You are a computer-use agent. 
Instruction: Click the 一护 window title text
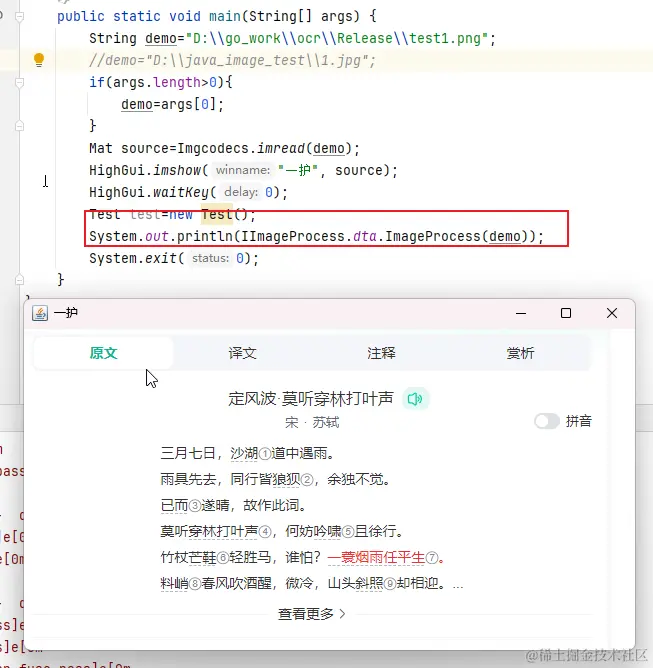point(66,313)
